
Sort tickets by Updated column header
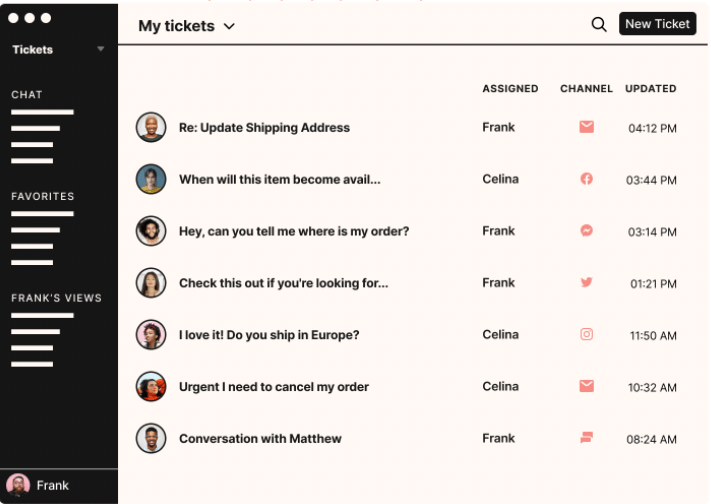coord(650,88)
